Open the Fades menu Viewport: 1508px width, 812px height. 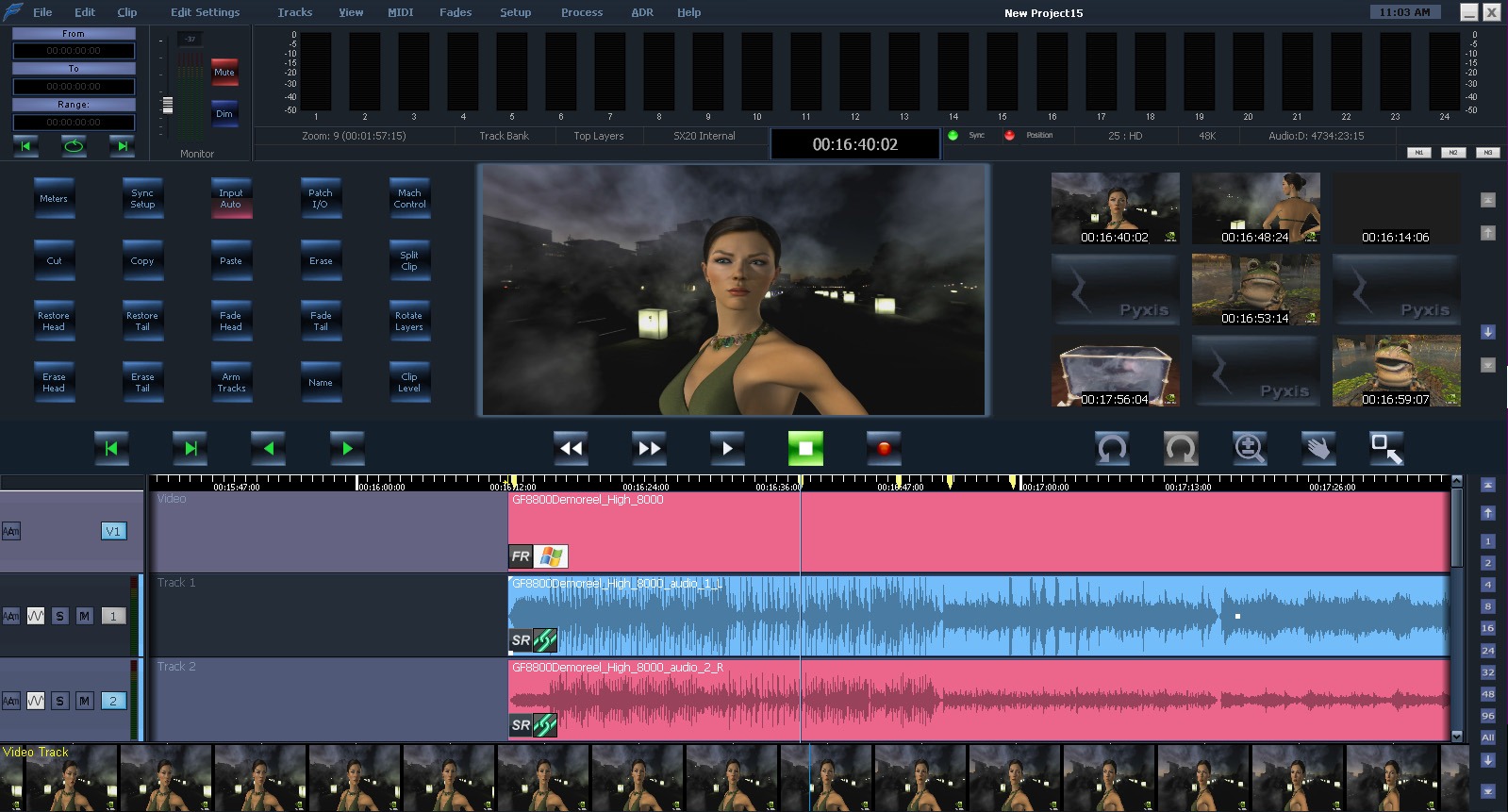[x=456, y=12]
